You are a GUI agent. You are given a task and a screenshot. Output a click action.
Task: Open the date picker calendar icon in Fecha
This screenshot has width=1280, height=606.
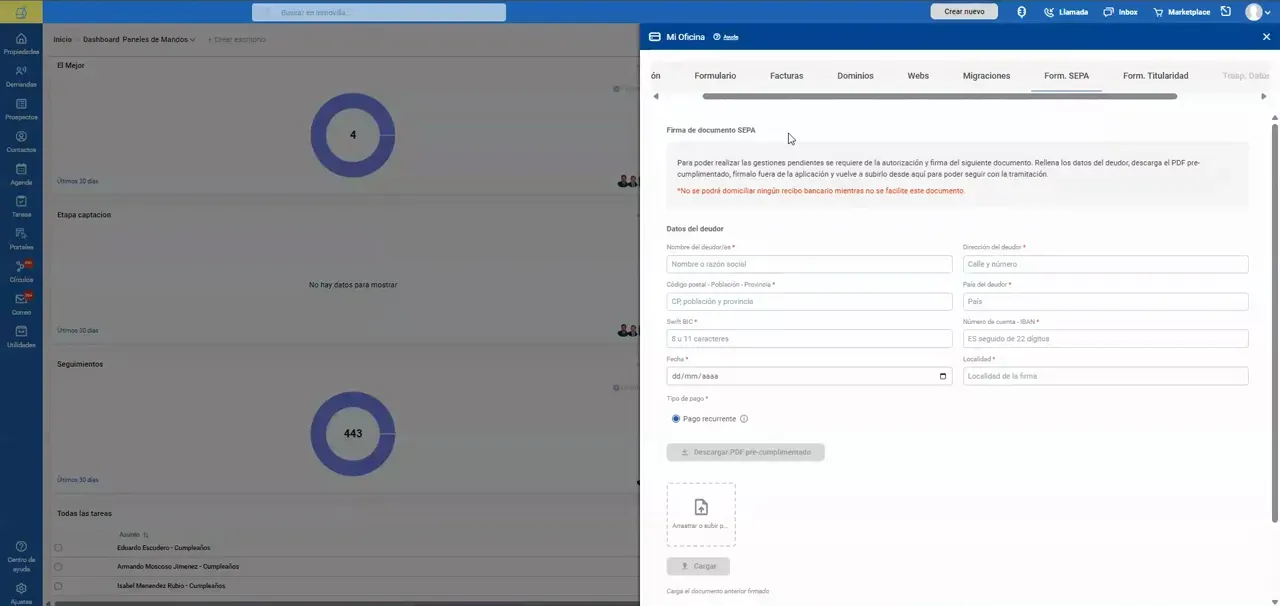click(x=942, y=376)
